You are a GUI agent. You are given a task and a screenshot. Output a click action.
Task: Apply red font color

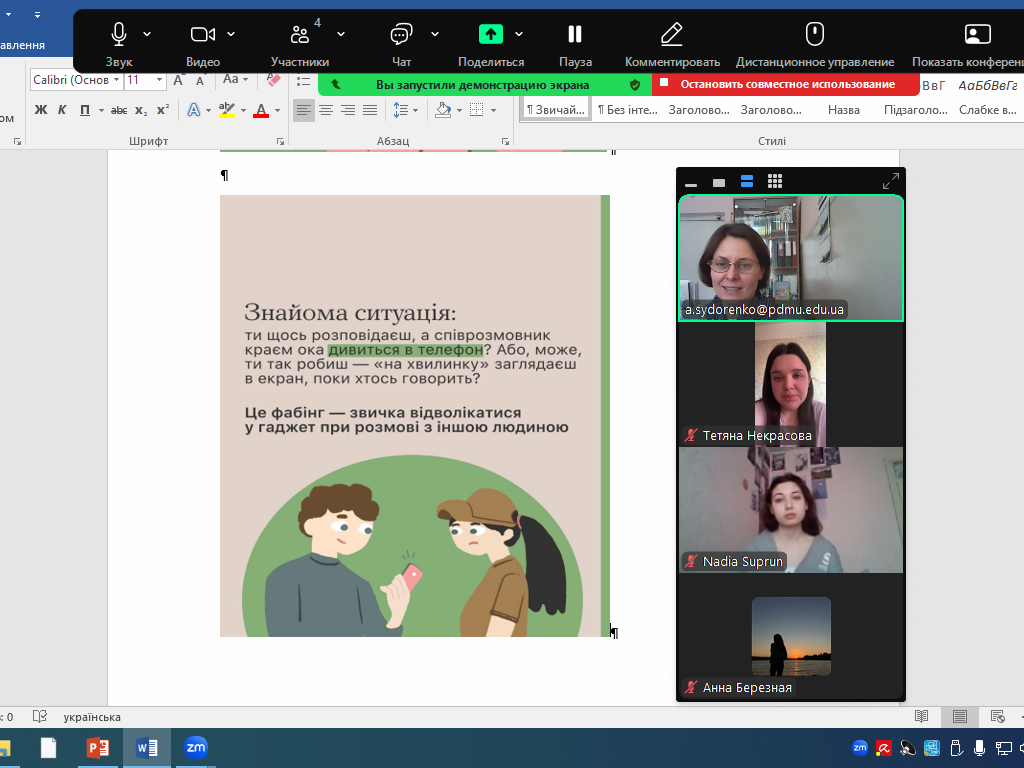pos(261,110)
